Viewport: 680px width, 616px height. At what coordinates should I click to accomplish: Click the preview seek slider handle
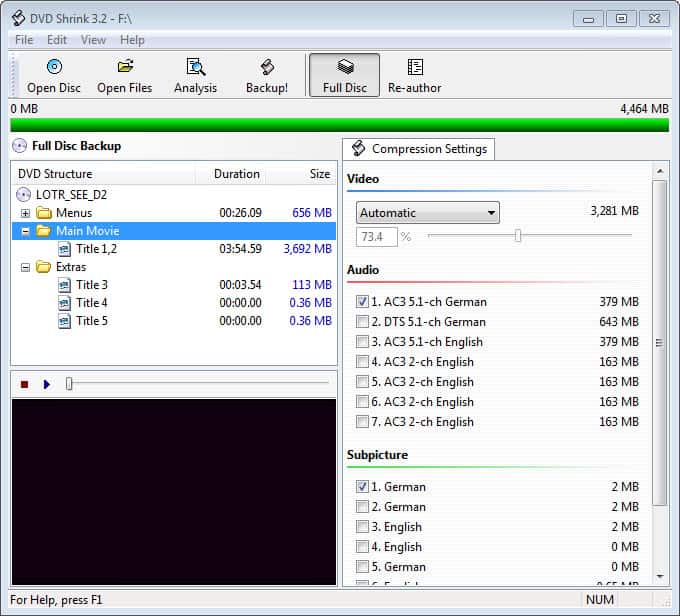coord(69,383)
